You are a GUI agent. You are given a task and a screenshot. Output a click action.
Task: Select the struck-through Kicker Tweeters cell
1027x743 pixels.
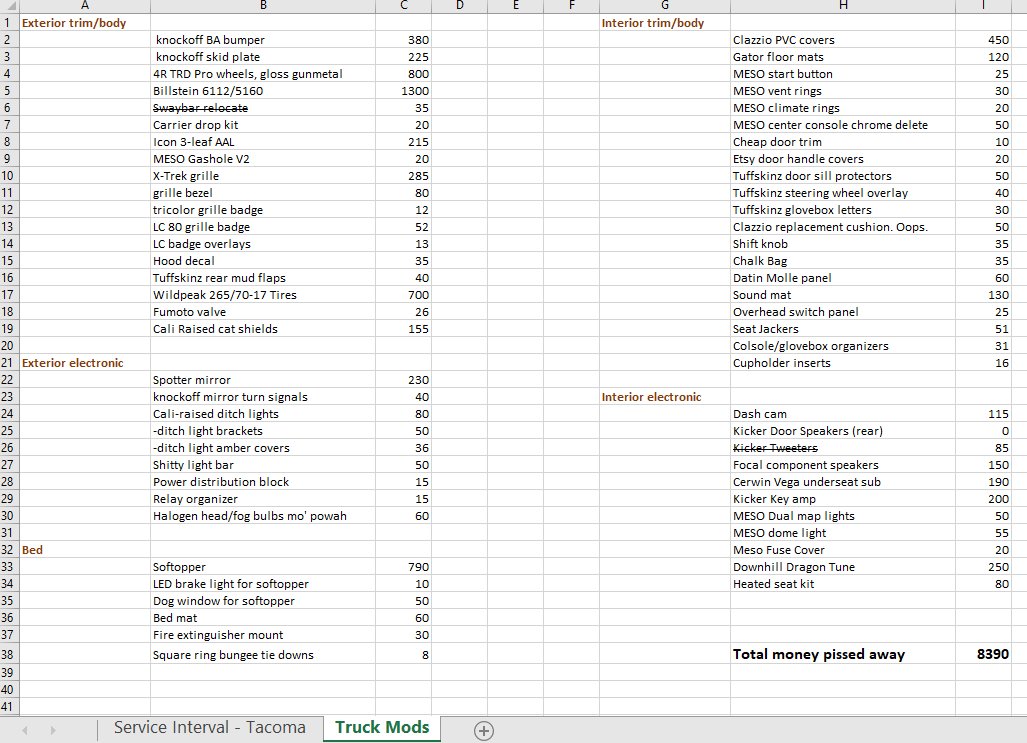pos(843,448)
